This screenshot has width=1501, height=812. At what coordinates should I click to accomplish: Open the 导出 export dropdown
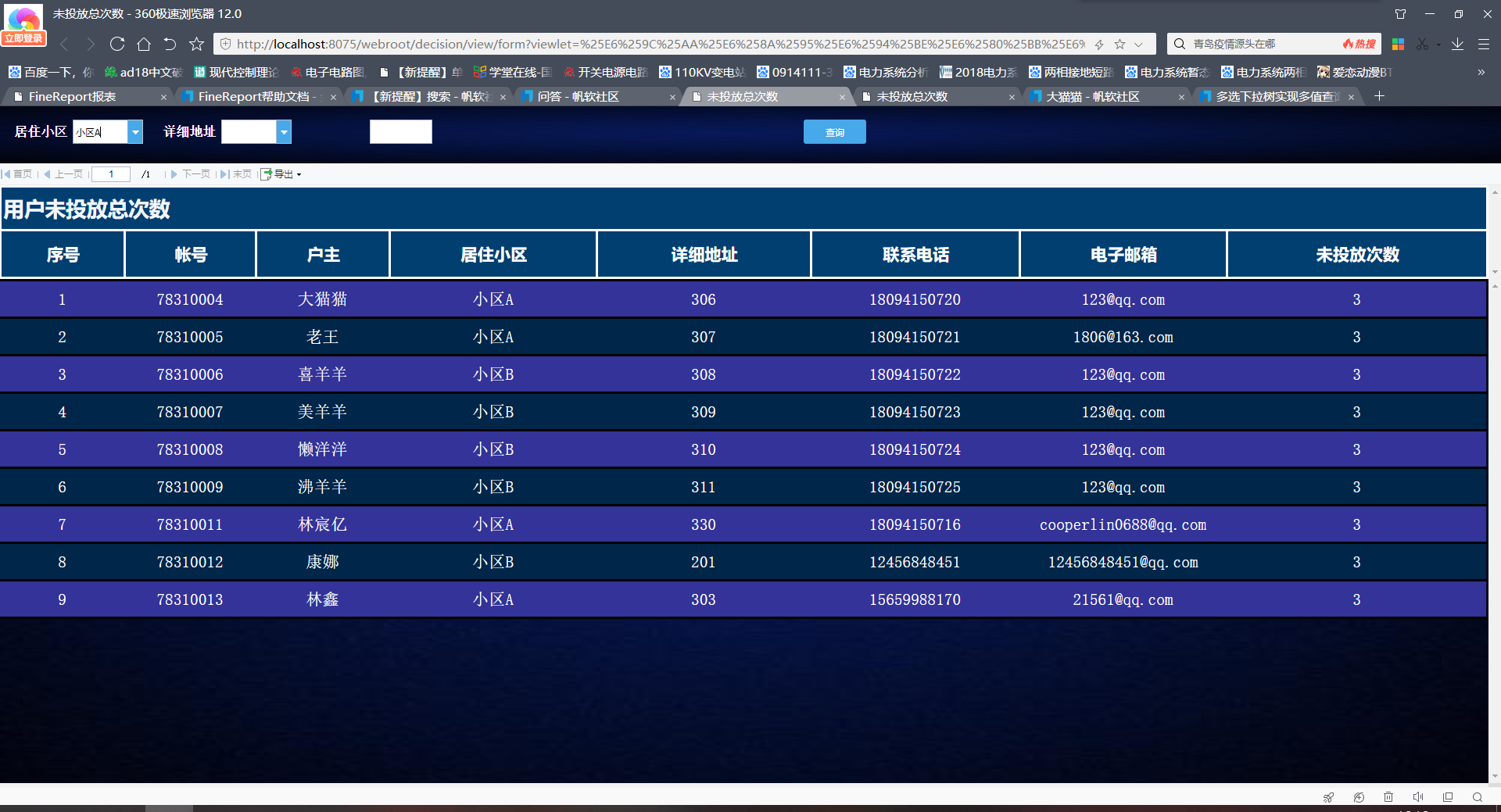point(281,174)
